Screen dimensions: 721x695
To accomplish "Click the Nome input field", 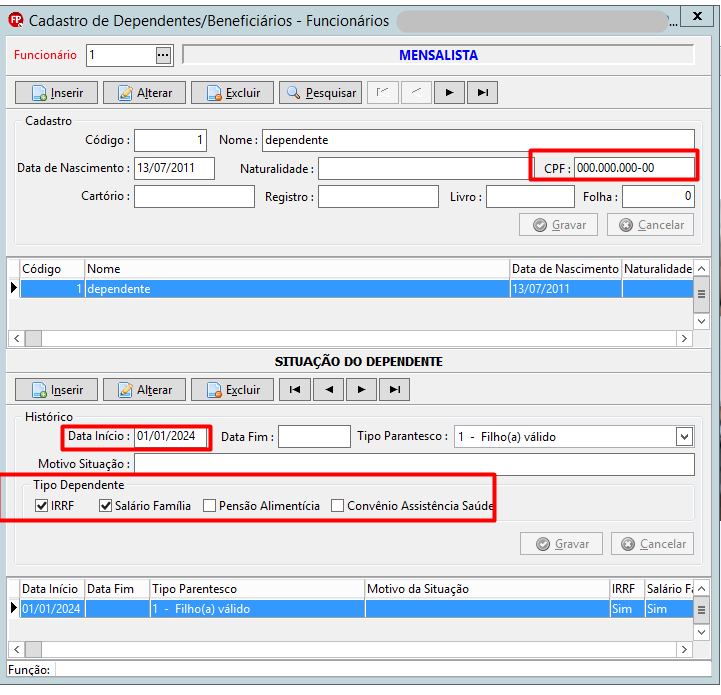I will 478,140.
